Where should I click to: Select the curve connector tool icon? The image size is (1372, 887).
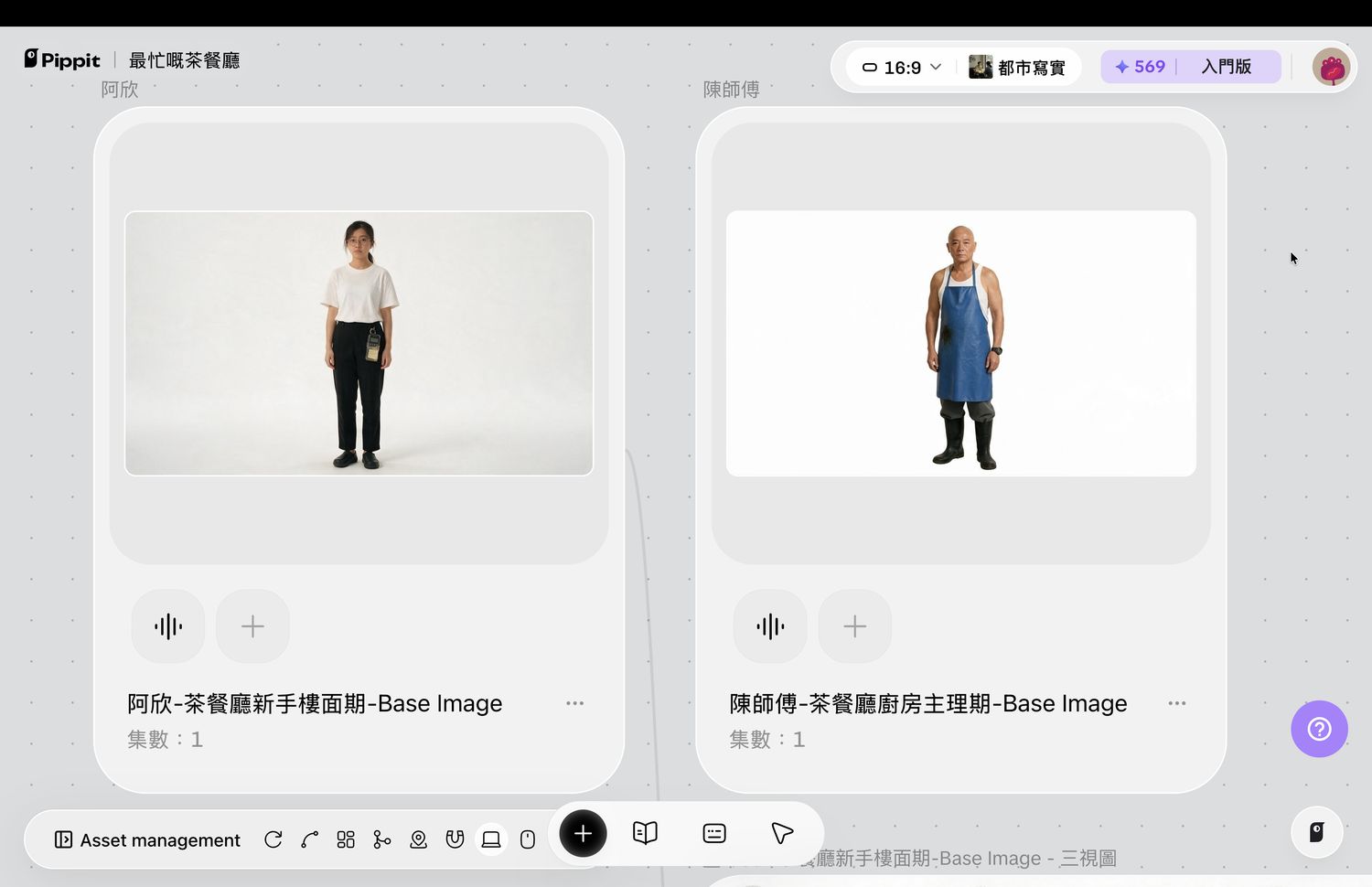click(x=310, y=839)
